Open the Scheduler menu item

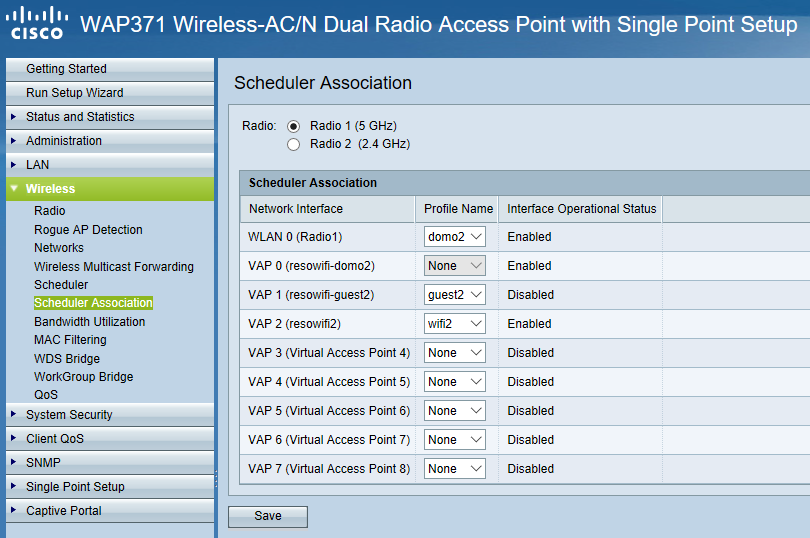pos(61,285)
